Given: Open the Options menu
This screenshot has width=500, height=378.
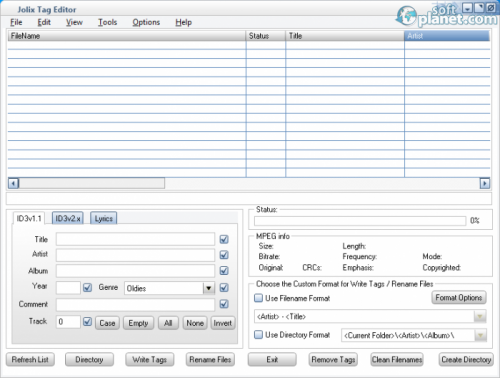Looking at the screenshot, I should (x=146, y=22).
